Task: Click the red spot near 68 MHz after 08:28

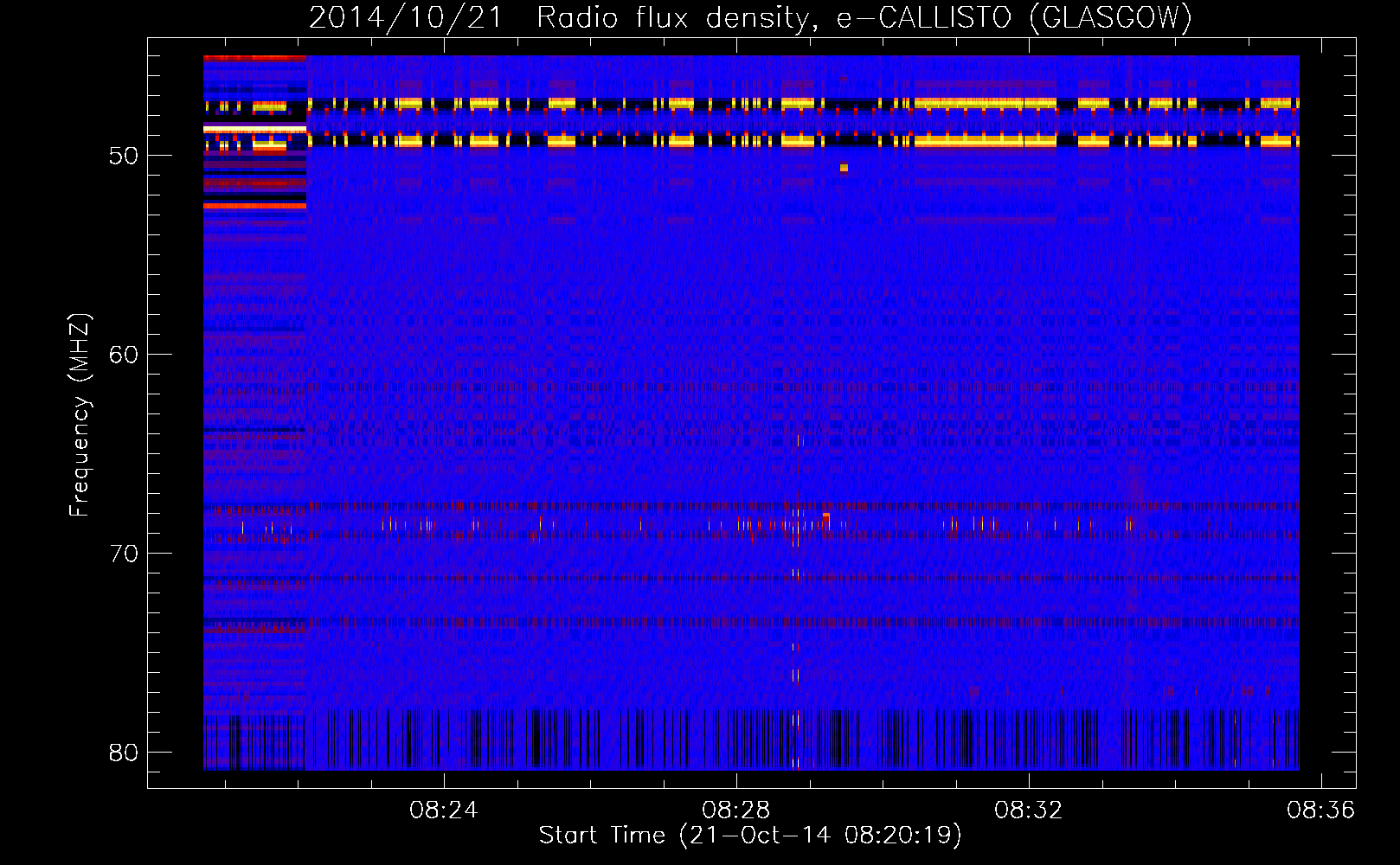Action: (826, 517)
